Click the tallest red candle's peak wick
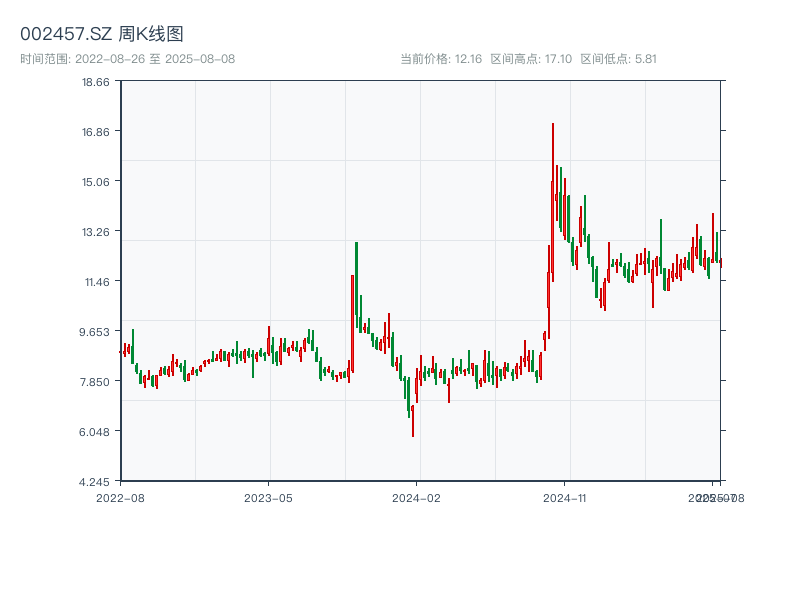800x600 pixels. coord(552,125)
